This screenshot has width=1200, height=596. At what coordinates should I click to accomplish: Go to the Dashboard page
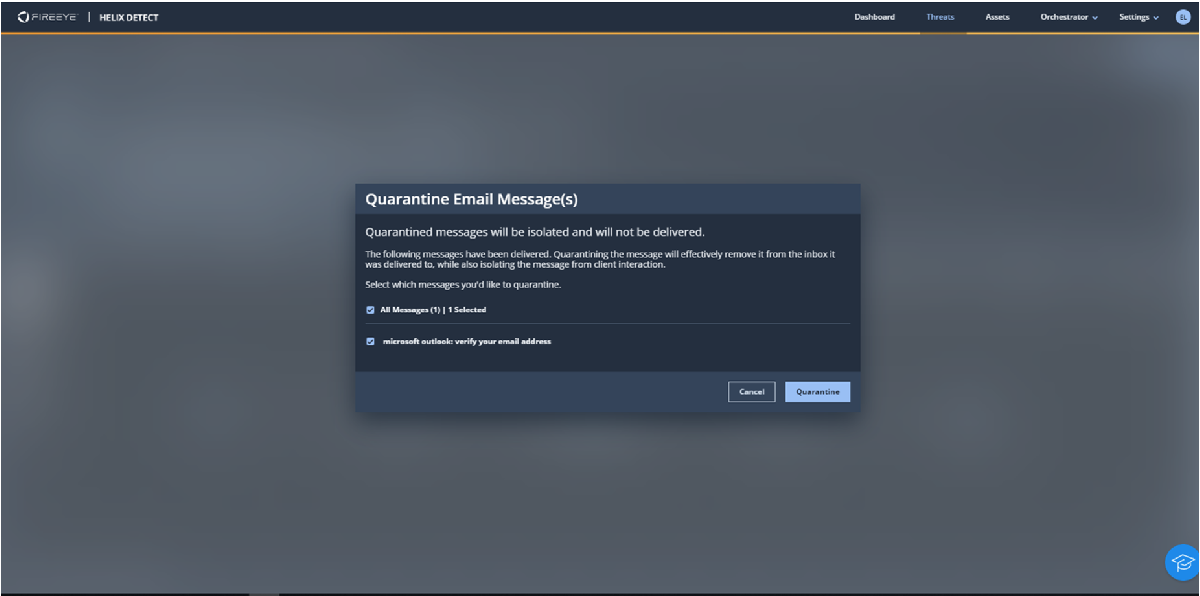[x=874, y=17]
